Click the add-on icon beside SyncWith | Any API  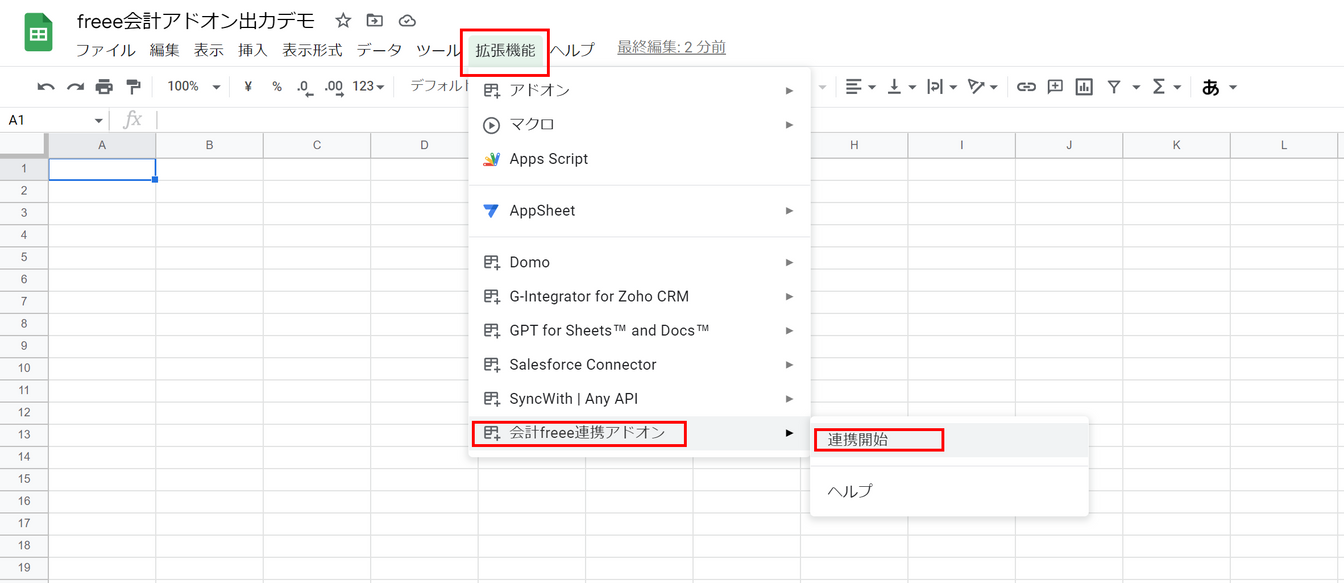click(x=491, y=399)
